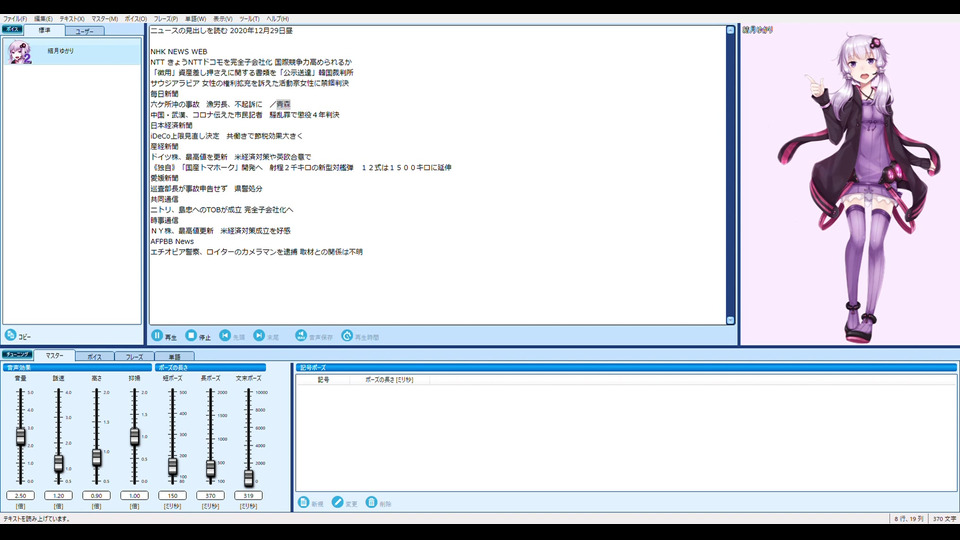Click the text editor scroll-down arrow
960x540 pixels.
point(730,320)
